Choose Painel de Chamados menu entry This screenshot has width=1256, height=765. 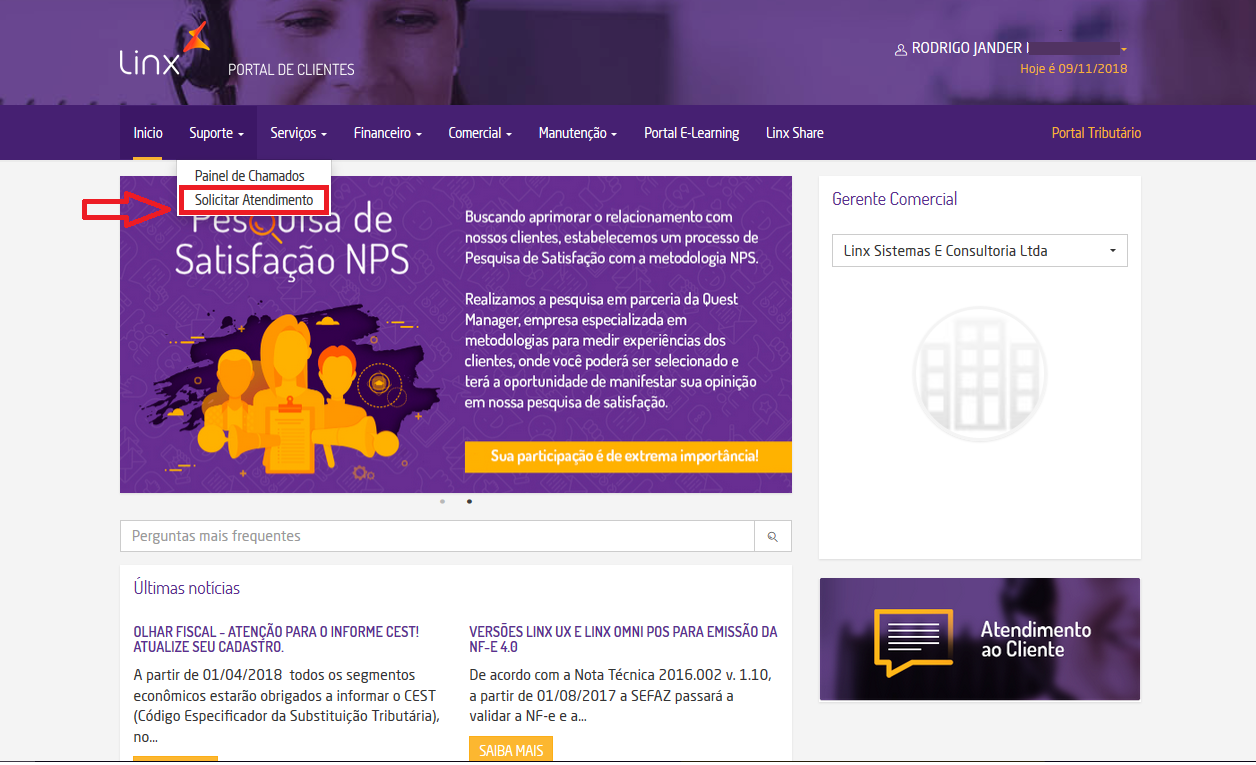[x=248, y=175]
